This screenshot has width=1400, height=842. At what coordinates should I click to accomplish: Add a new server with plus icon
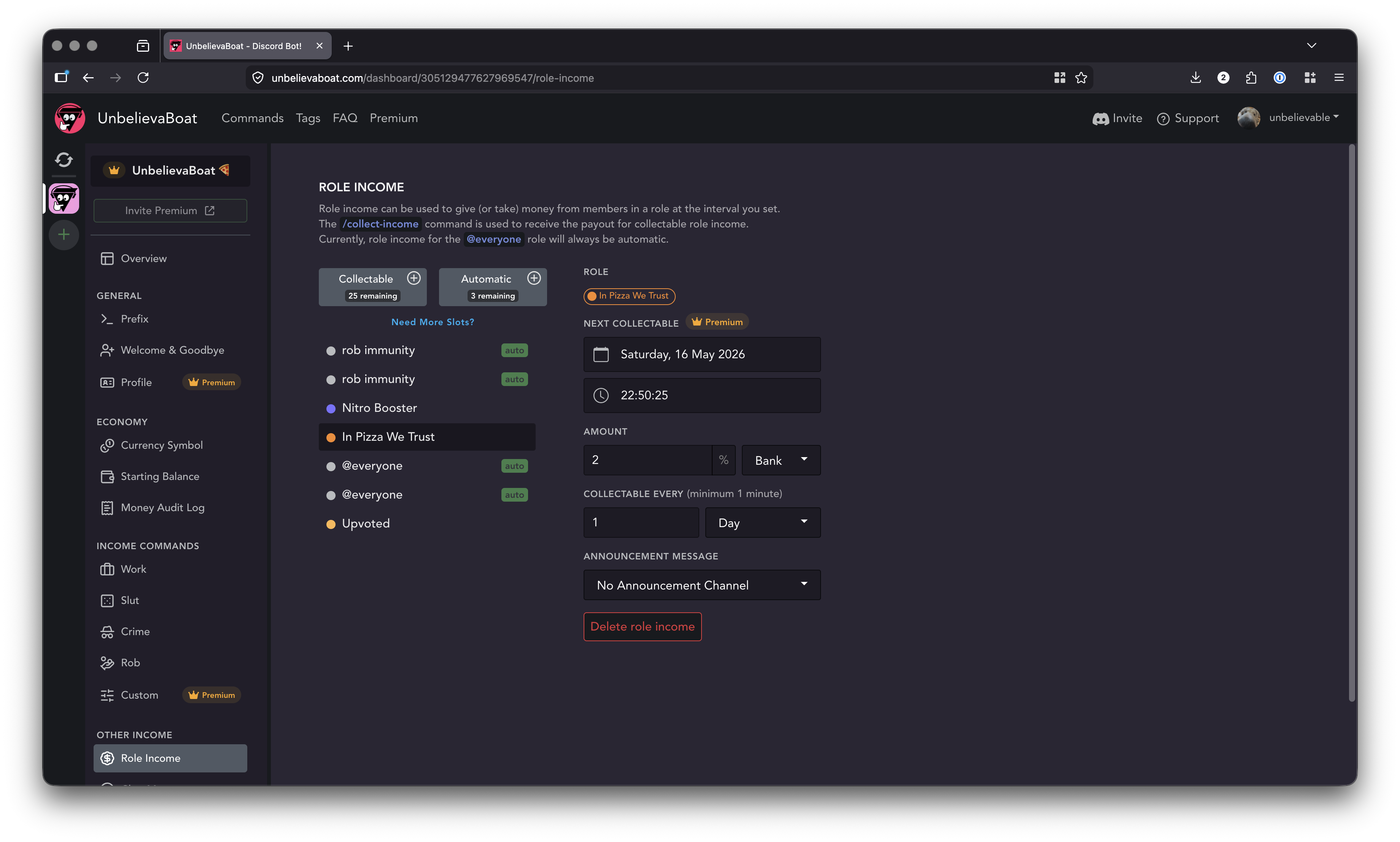point(64,234)
